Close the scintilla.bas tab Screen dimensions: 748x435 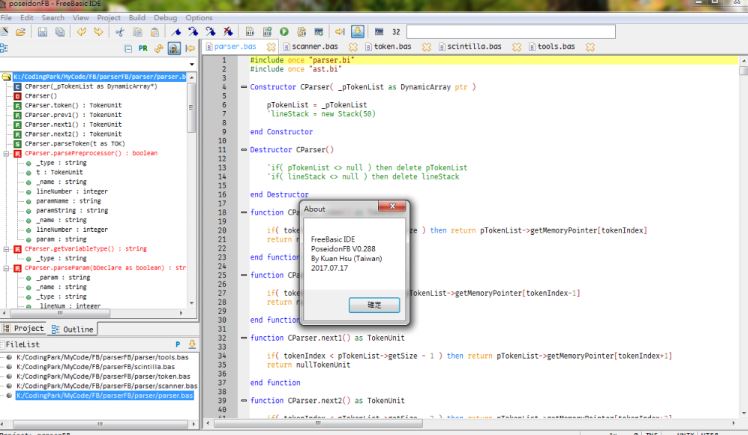pyautogui.click(x=517, y=47)
